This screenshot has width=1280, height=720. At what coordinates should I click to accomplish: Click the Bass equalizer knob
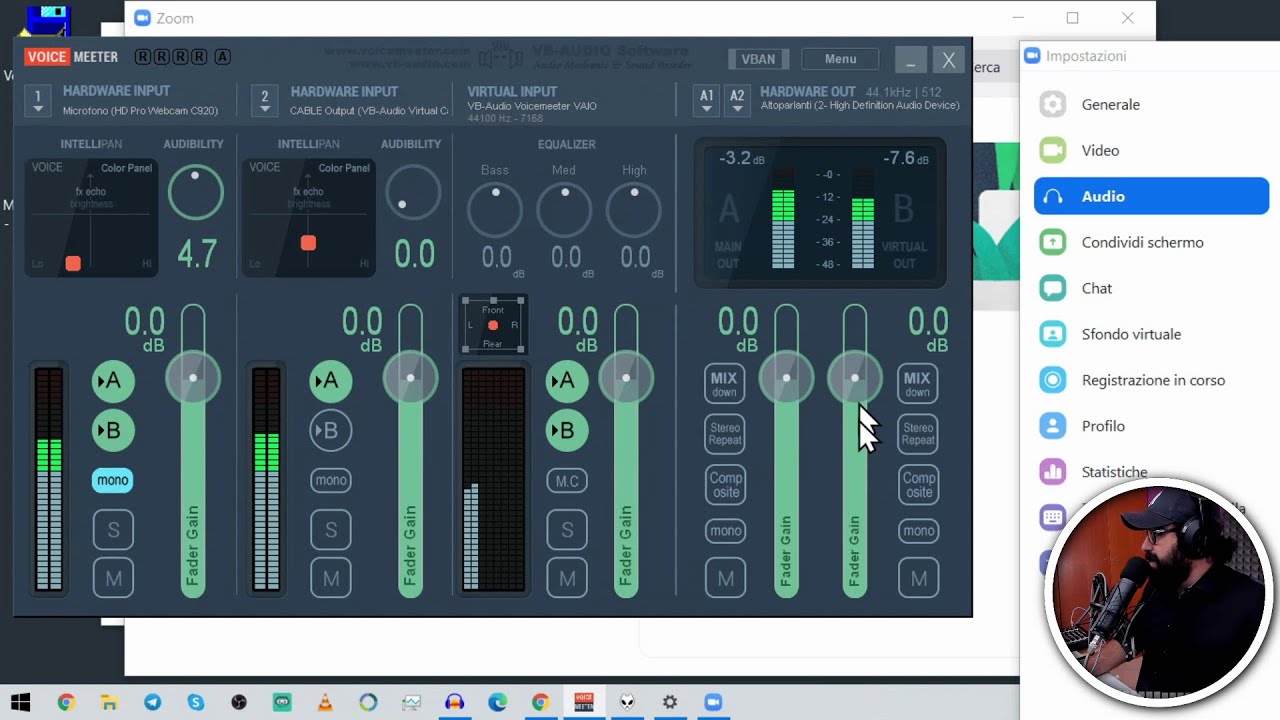[x=495, y=208]
